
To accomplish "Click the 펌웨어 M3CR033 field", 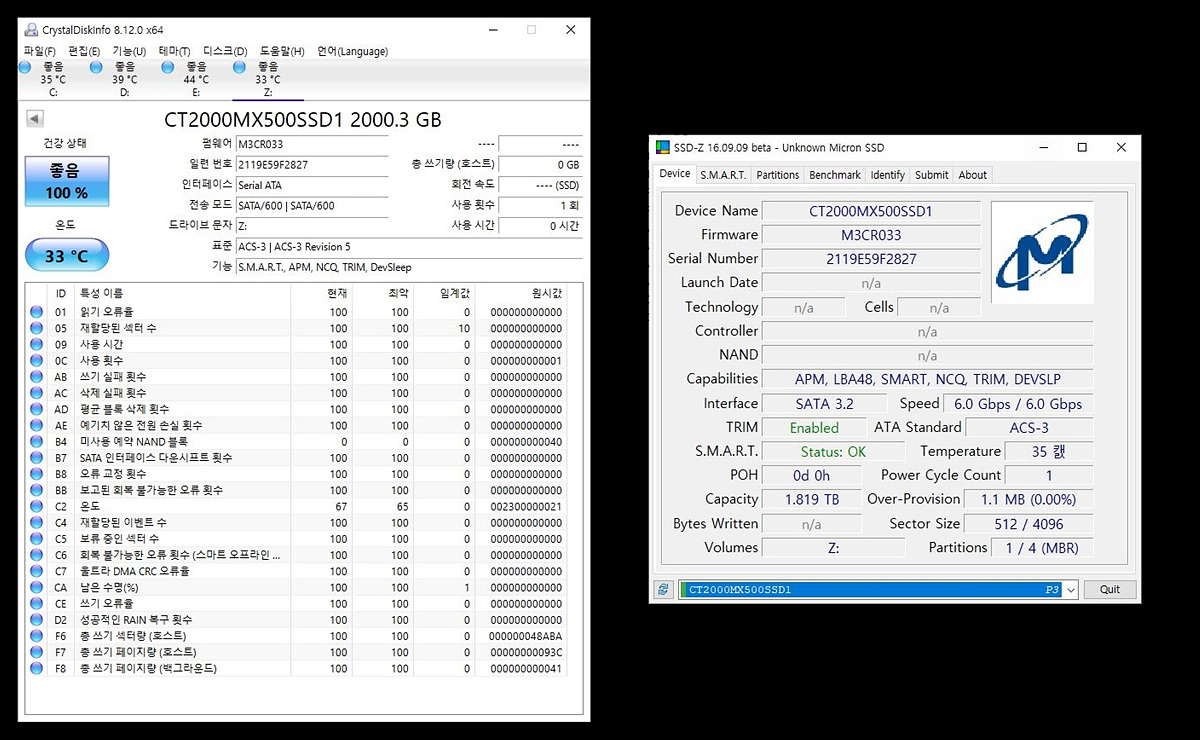I will [312, 144].
